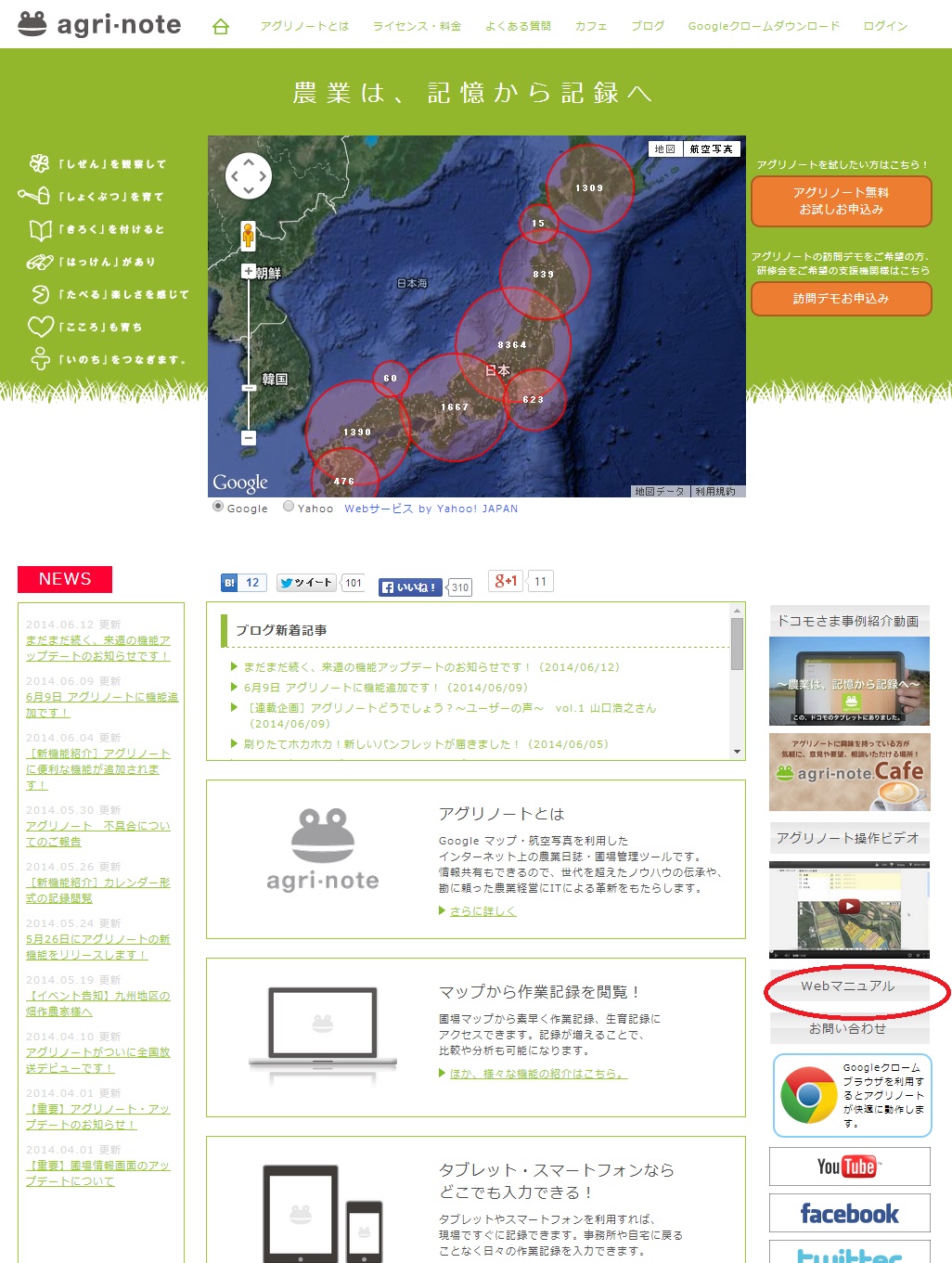Select the Street View pegman icon

[x=248, y=236]
